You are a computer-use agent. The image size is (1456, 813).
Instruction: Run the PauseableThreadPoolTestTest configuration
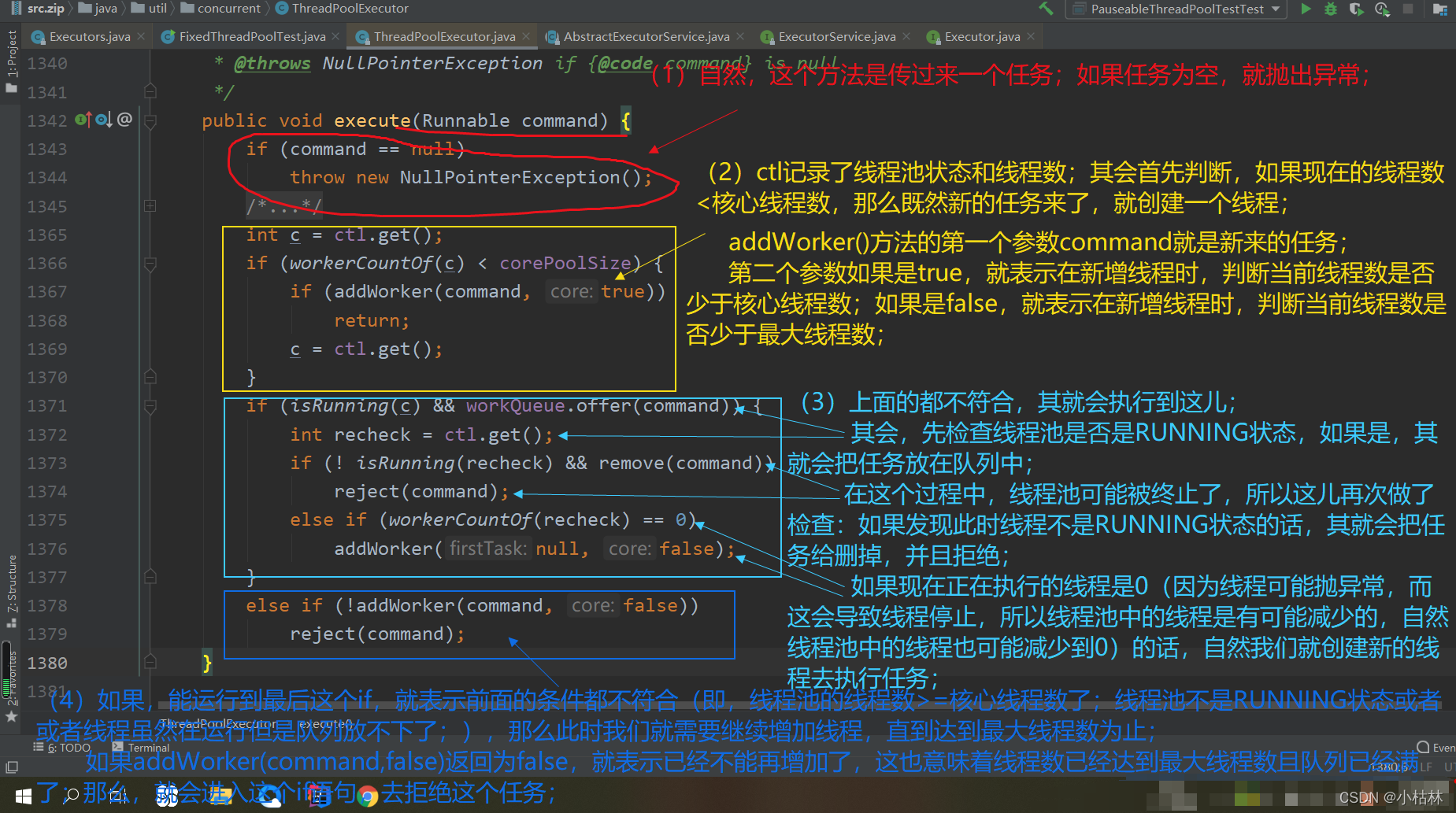click(x=1306, y=9)
